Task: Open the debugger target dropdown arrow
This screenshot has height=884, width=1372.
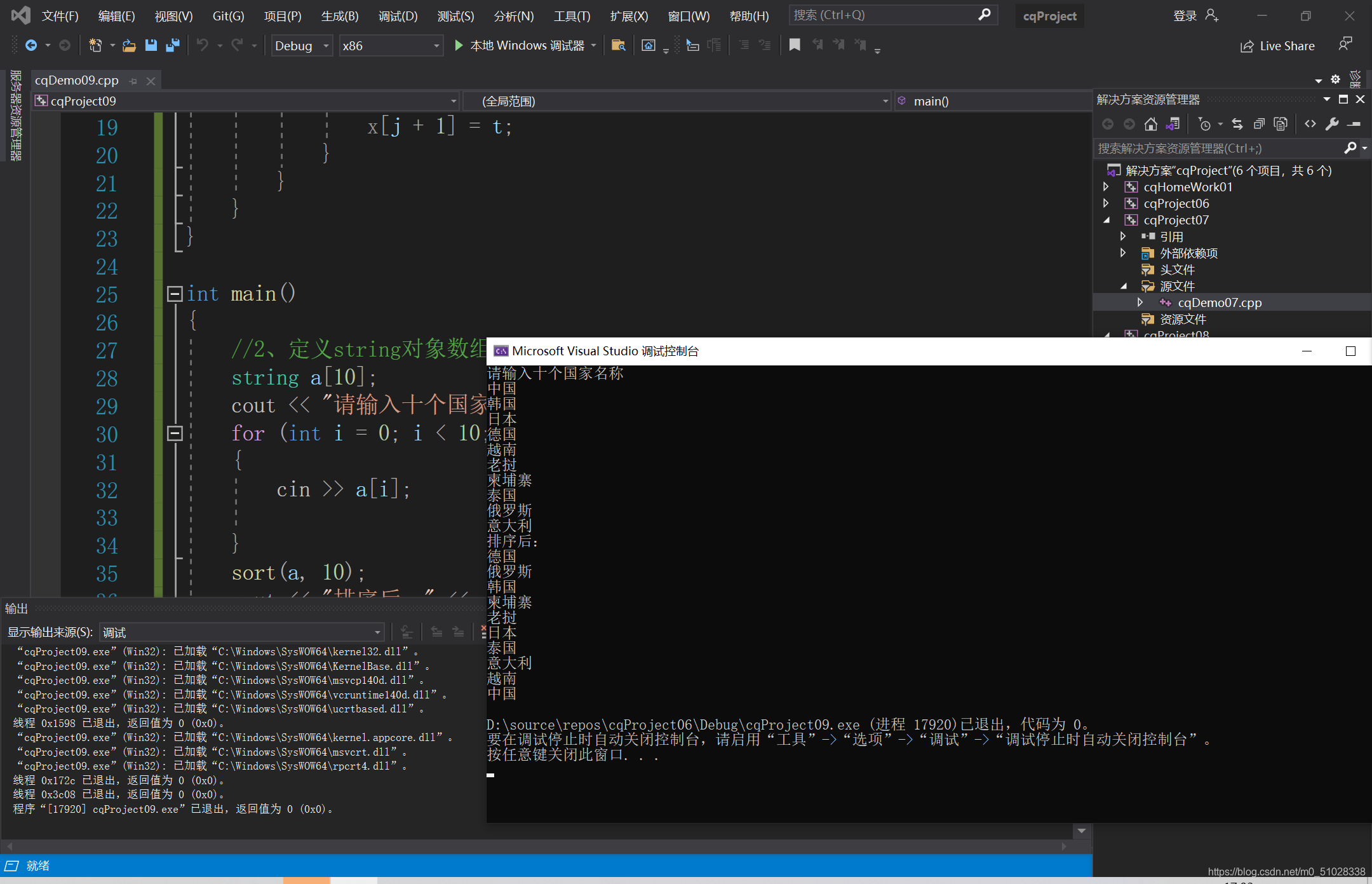Action: [x=594, y=45]
